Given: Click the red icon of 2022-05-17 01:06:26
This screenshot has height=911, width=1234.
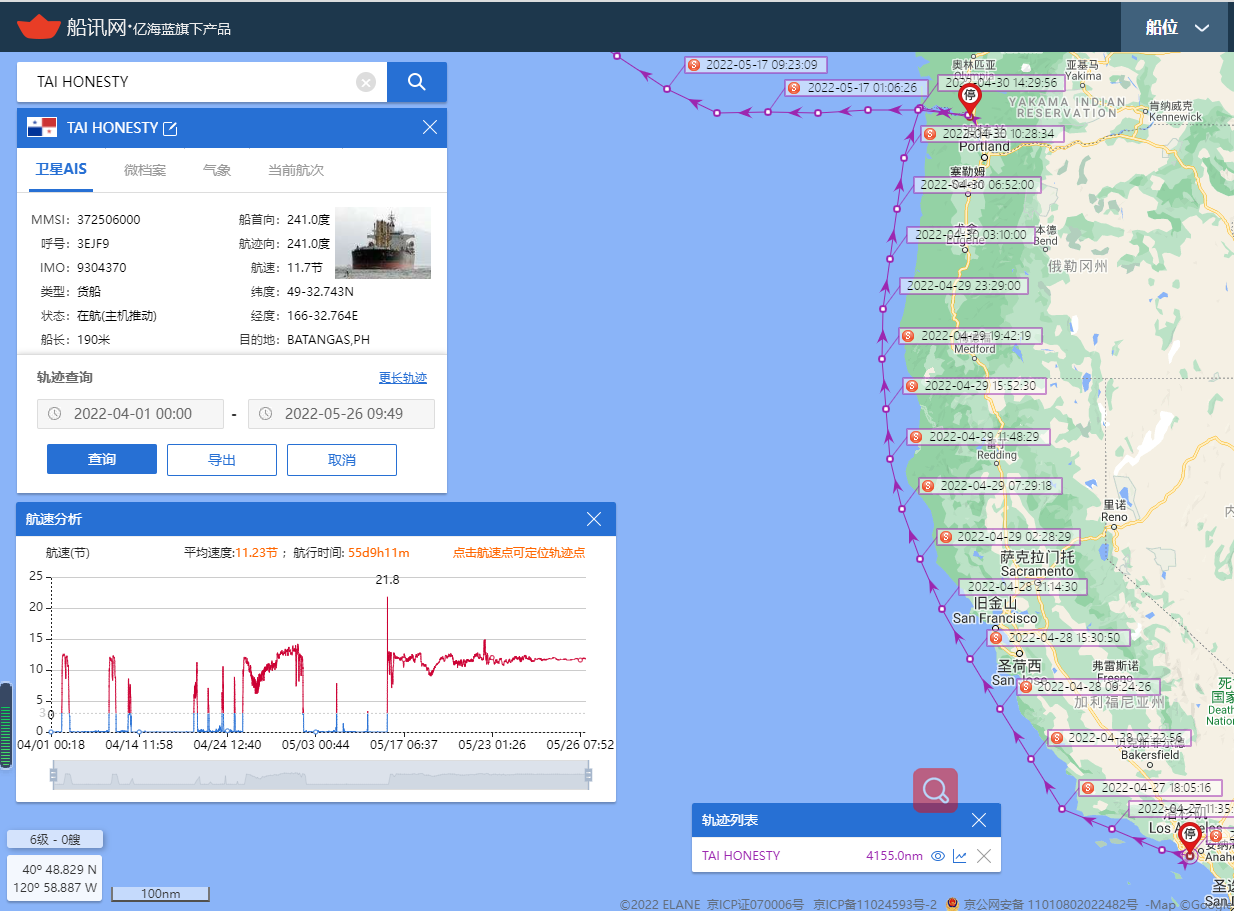Looking at the screenshot, I should 794,88.
